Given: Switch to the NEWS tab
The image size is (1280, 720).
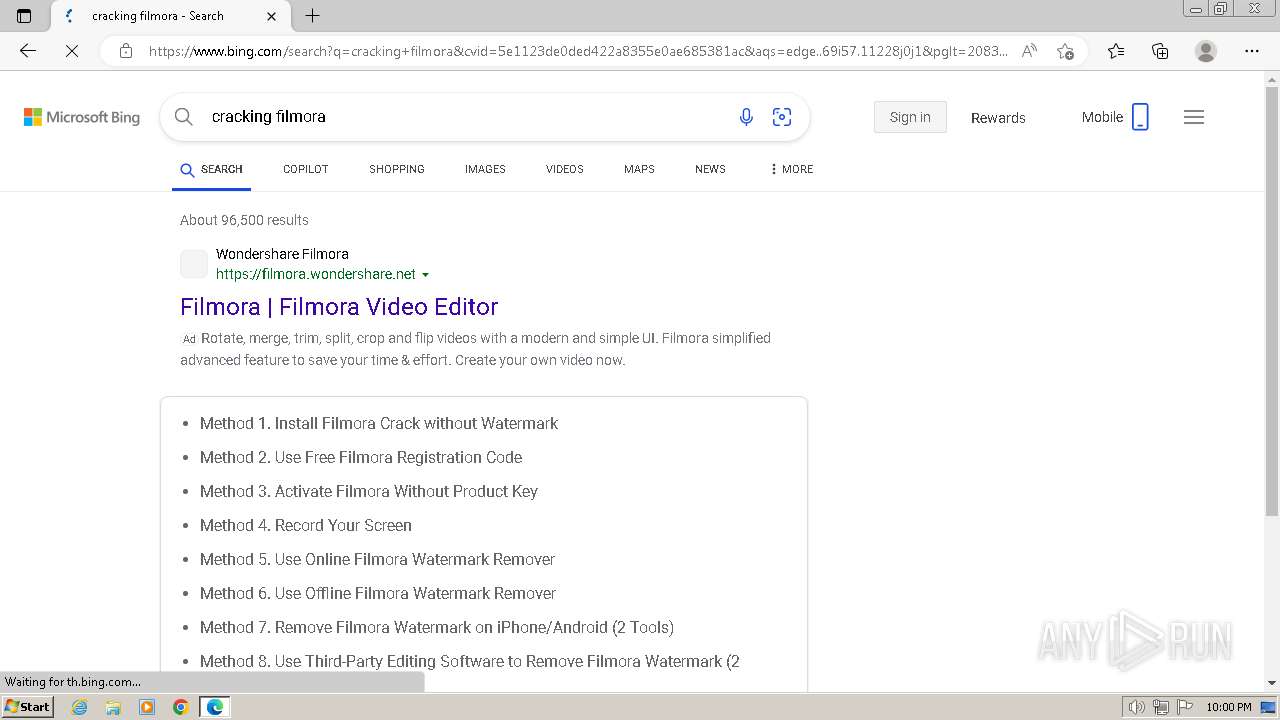Looking at the screenshot, I should tap(710, 169).
